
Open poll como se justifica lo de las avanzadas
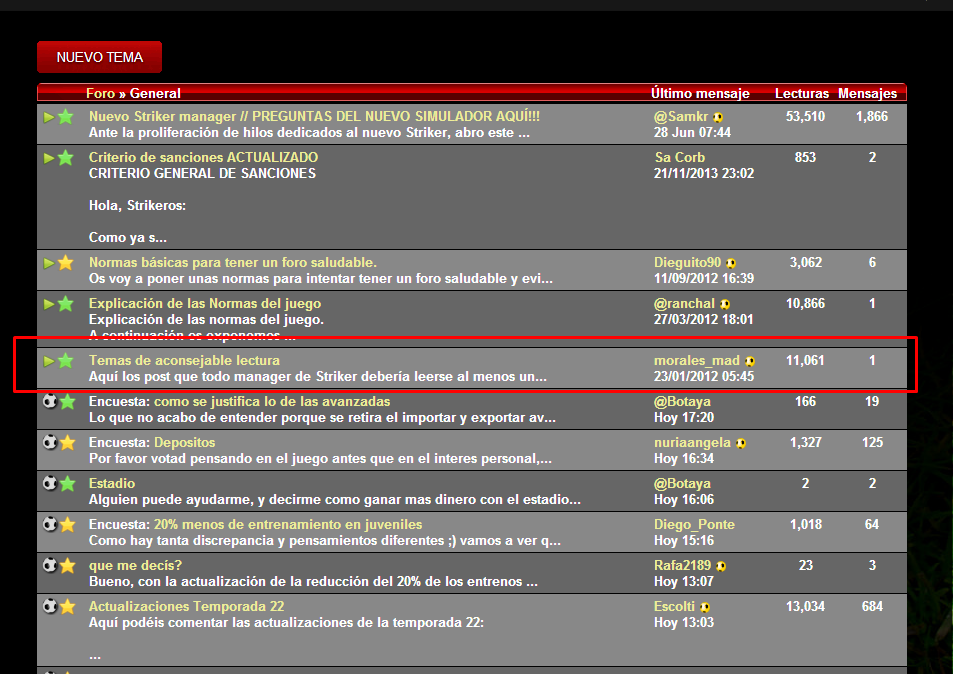(272, 401)
